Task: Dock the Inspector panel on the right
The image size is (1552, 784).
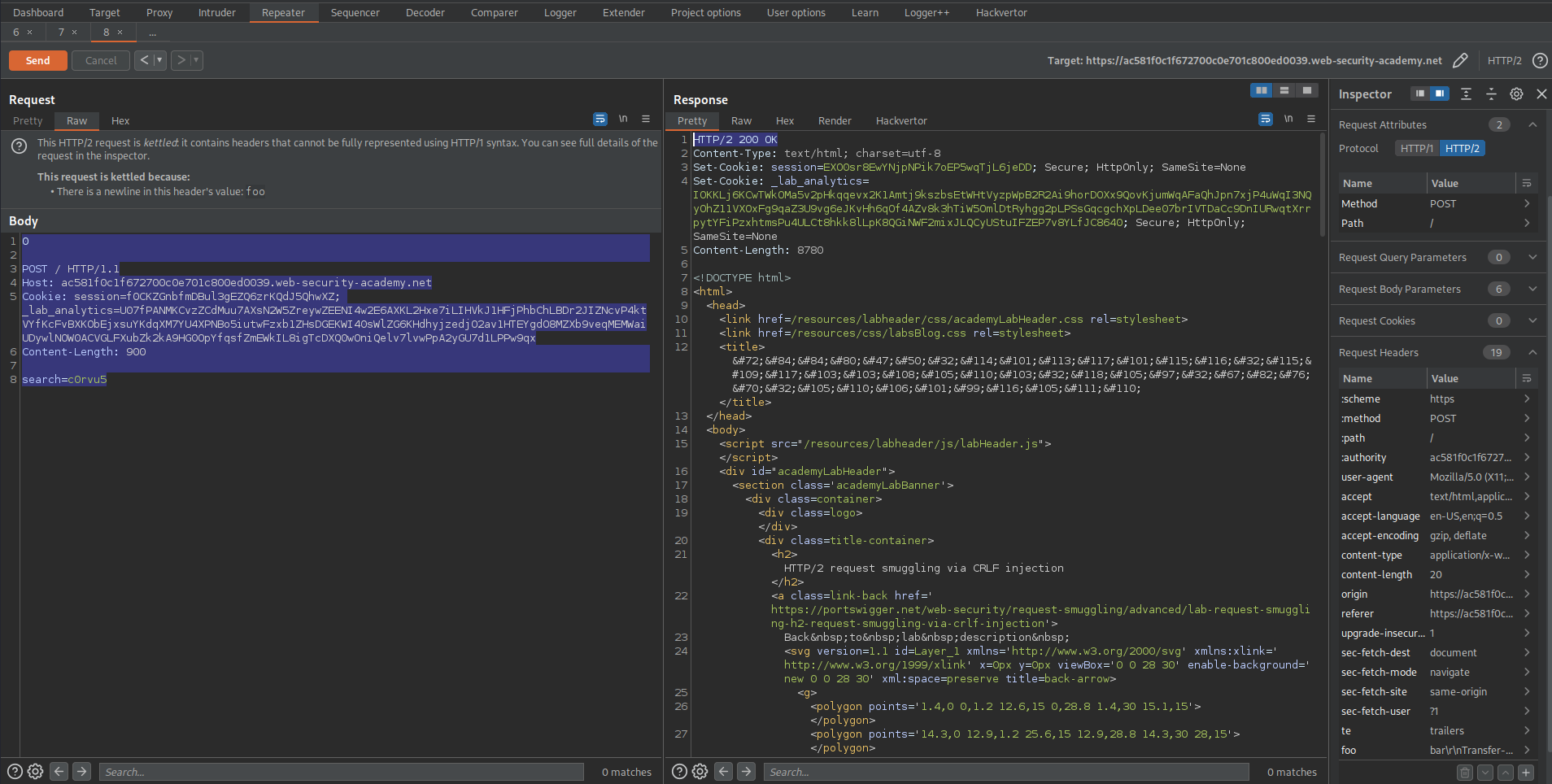Action: click(x=1440, y=94)
